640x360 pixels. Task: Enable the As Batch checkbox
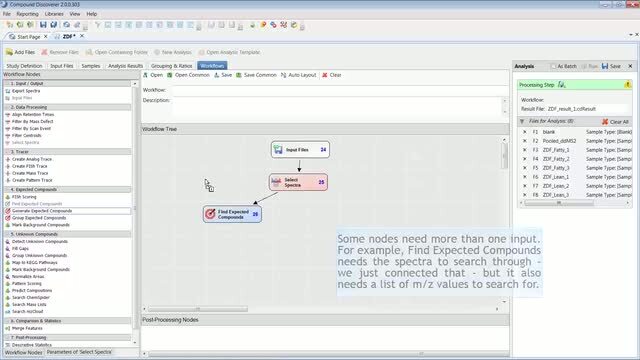[553, 66]
